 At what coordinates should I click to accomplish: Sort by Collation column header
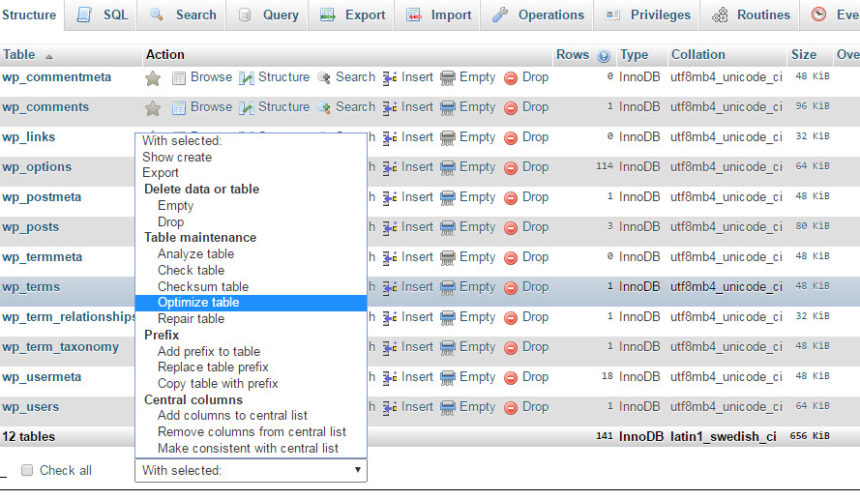pyautogui.click(x=698, y=55)
